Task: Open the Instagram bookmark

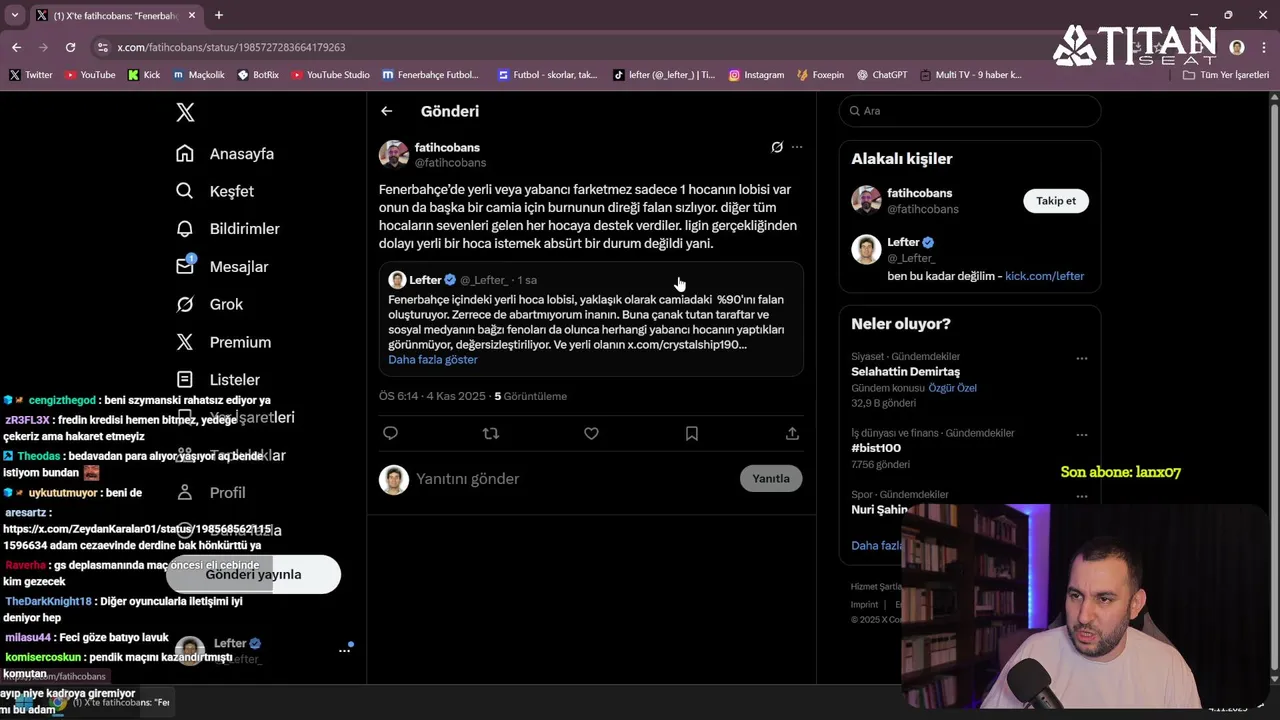Action: [x=757, y=75]
